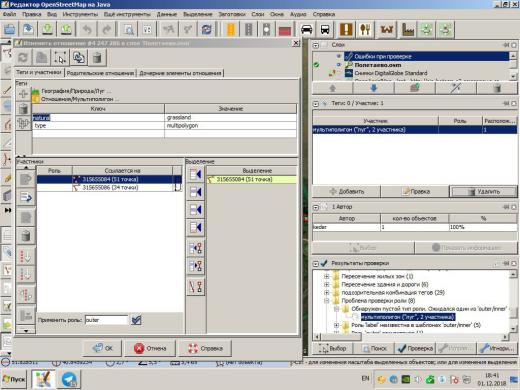Expand Пересечение здания и дороги (6) node
The width and height of the screenshot is (520, 390).
327,284
